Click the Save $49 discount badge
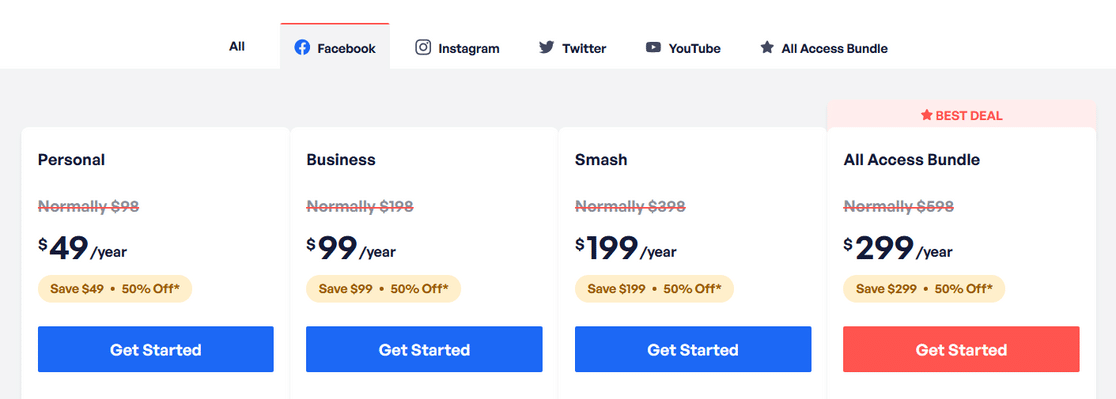The width and height of the screenshot is (1116, 399). point(115,289)
